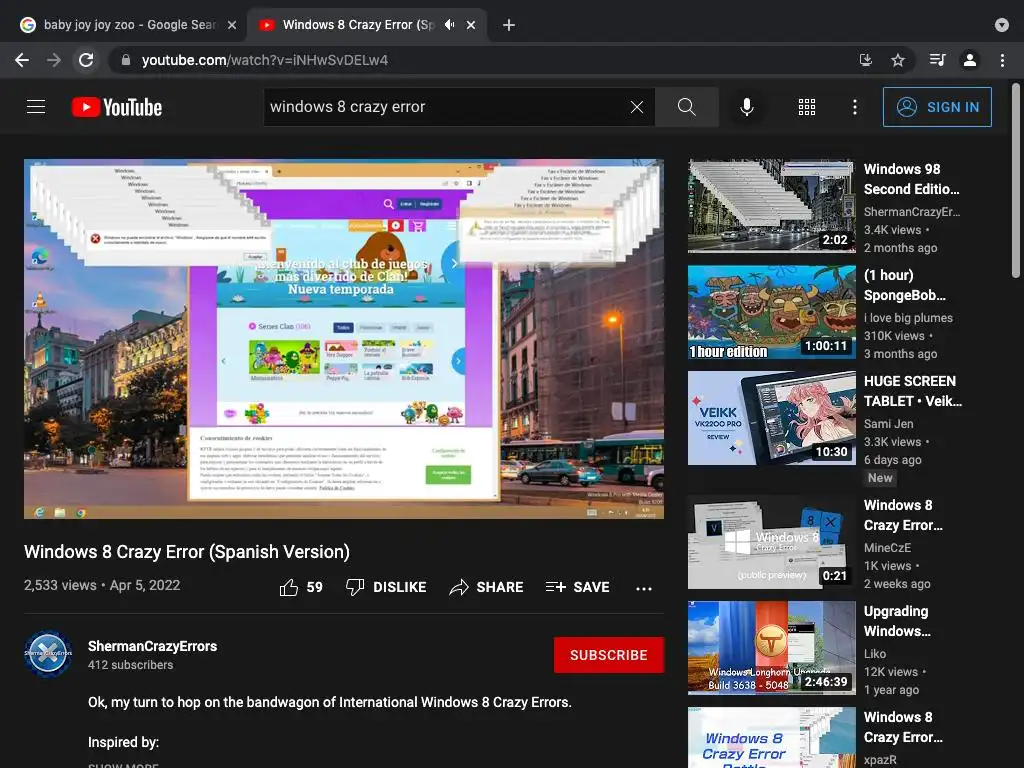Open the YouTube apps grid

tap(807, 107)
